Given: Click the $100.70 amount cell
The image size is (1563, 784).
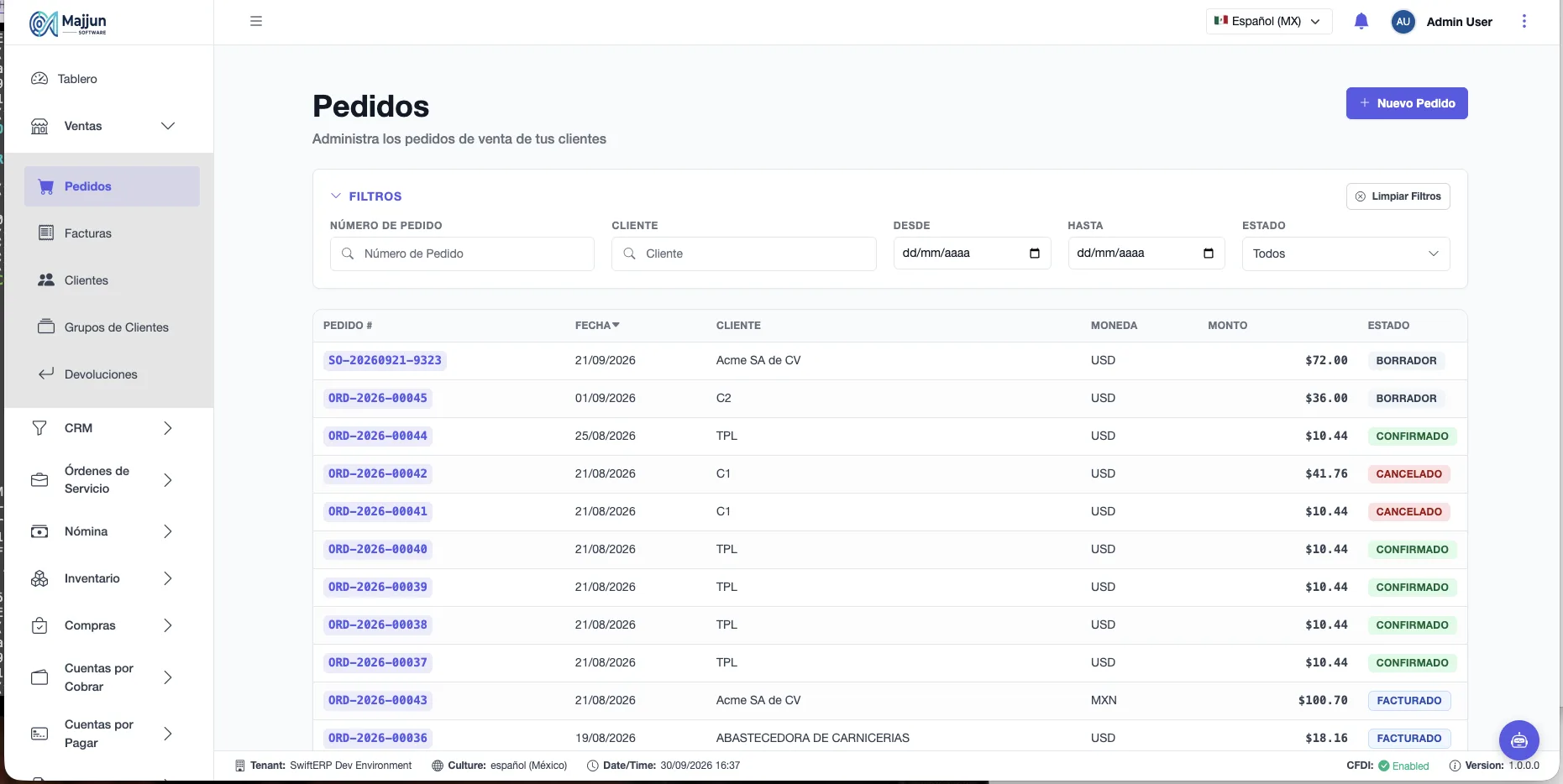Looking at the screenshot, I should tap(1323, 700).
